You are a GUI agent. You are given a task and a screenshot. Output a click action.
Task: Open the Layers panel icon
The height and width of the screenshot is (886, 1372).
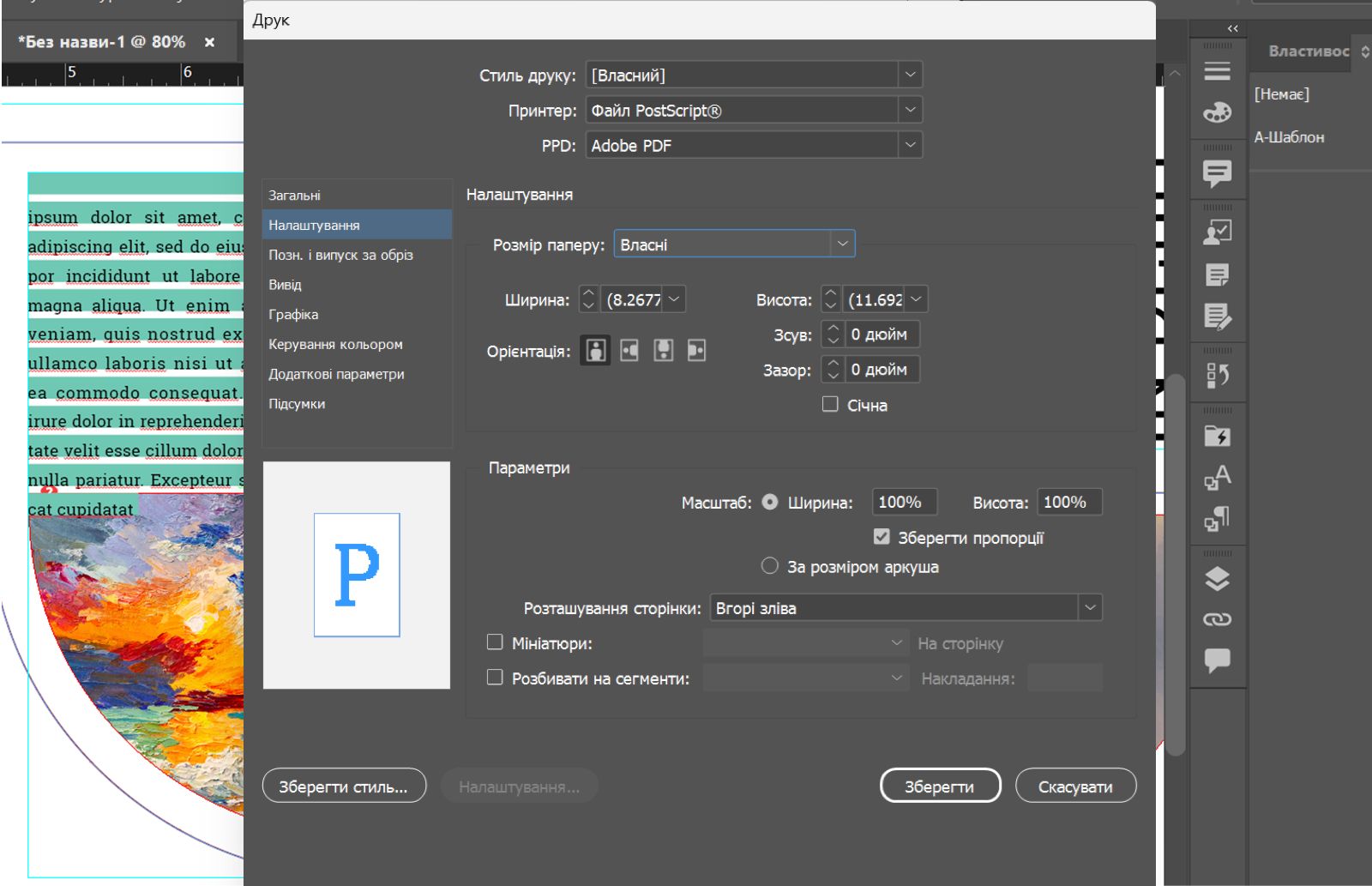pyautogui.click(x=1217, y=579)
